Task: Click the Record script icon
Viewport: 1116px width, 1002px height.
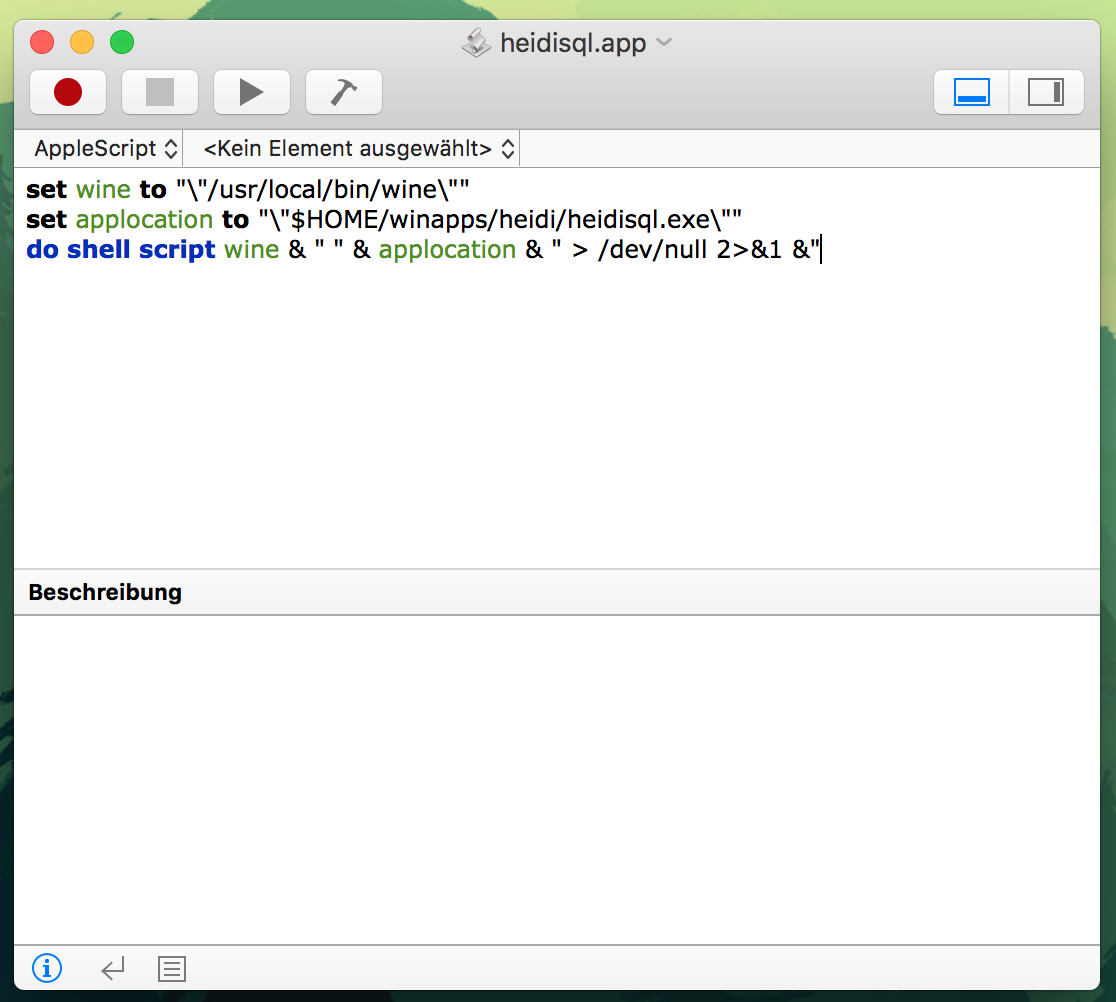Action: [67, 91]
